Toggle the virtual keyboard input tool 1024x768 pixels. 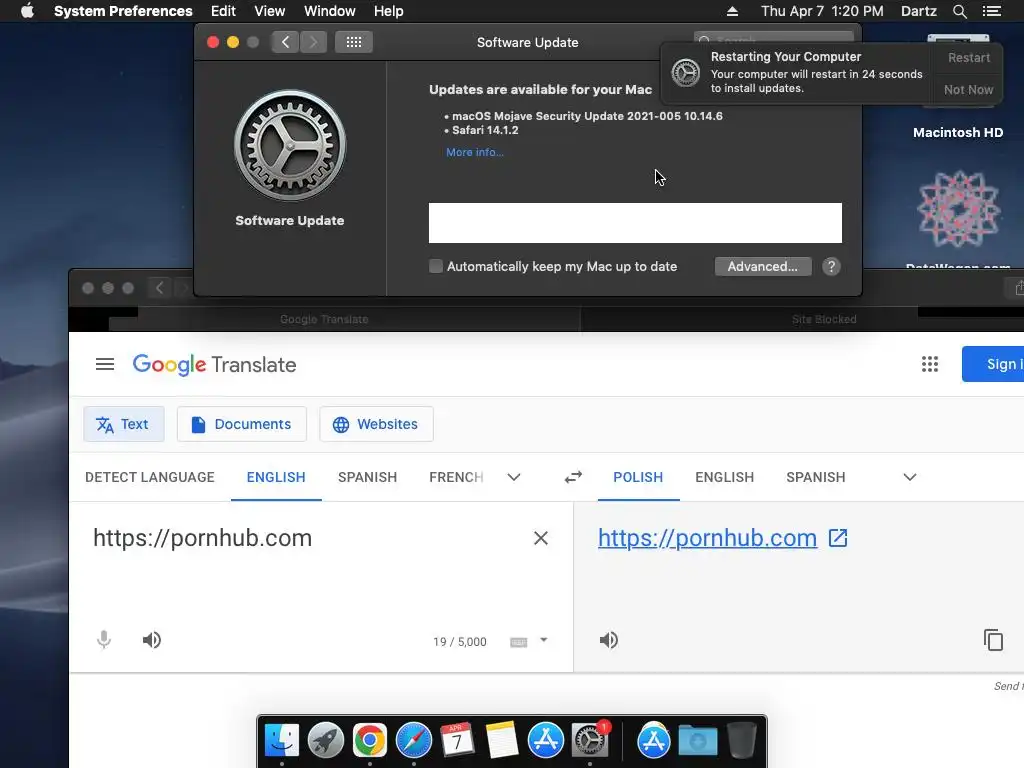[x=519, y=642]
